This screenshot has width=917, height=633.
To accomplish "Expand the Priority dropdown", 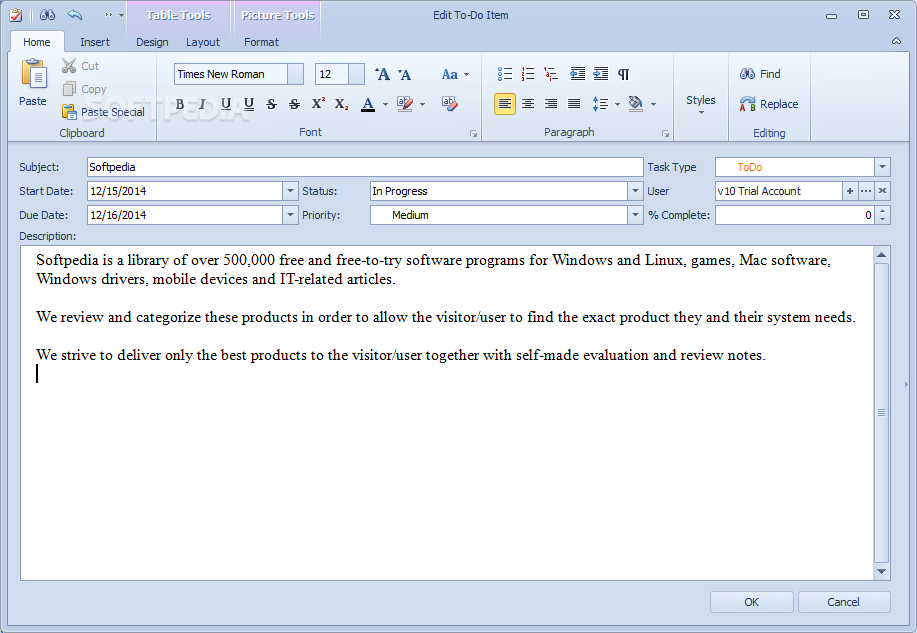I will [x=635, y=215].
